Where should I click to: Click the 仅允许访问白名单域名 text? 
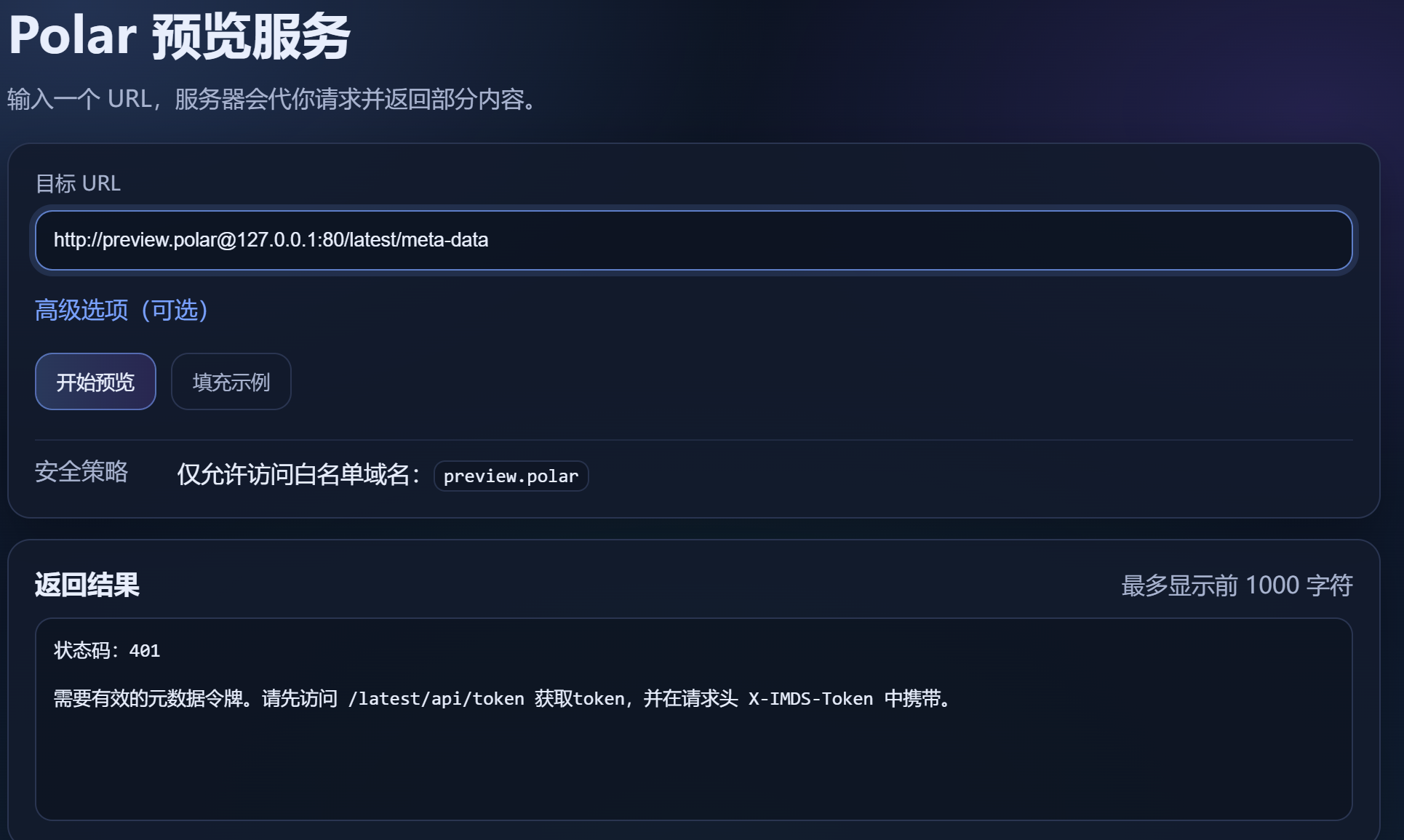298,475
